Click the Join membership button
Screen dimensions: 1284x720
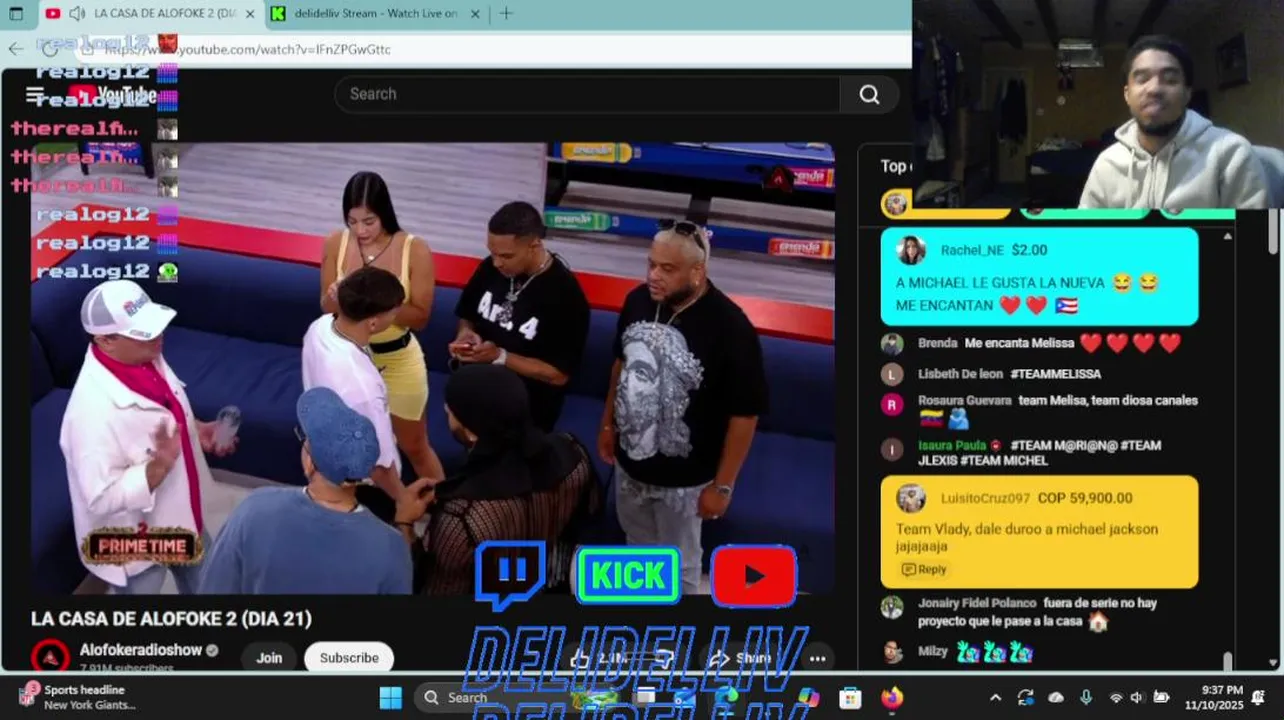click(269, 658)
